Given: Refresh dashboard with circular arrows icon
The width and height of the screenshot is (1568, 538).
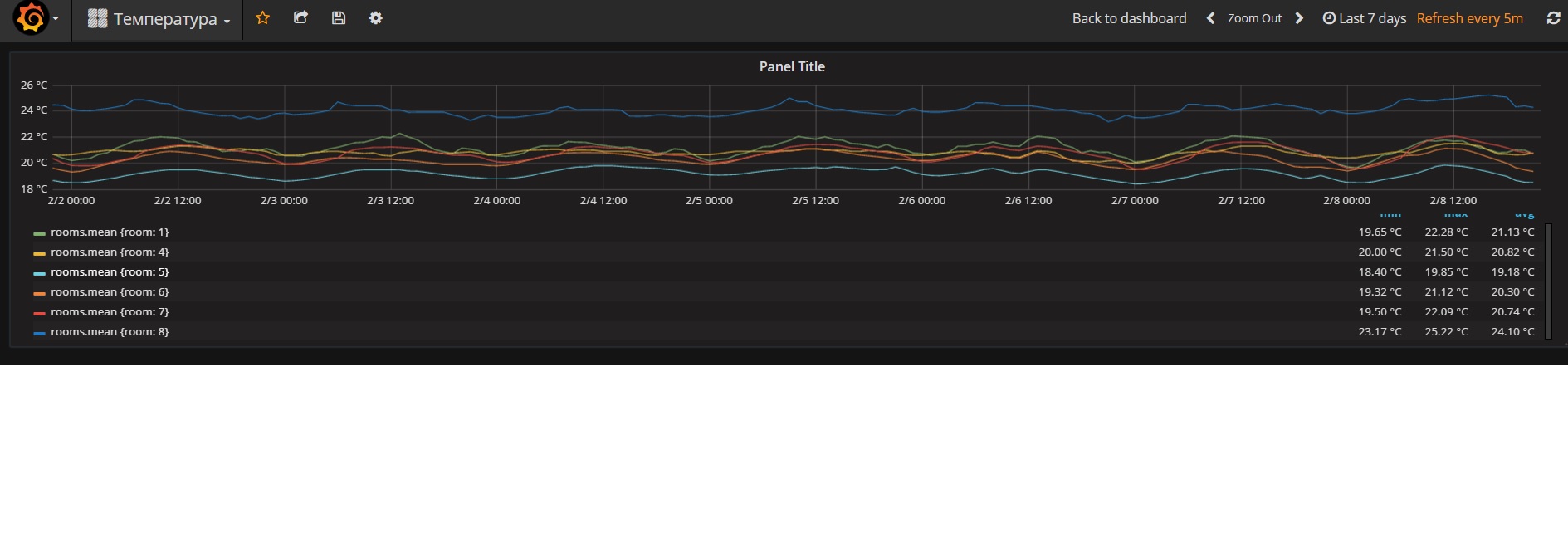Looking at the screenshot, I should click(1553, 18).
